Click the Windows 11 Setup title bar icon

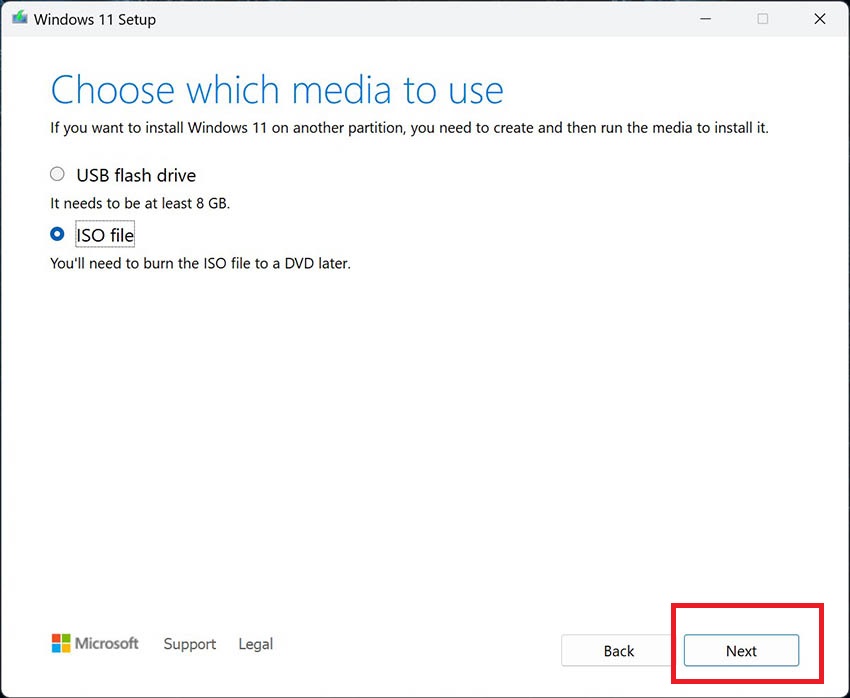(x=19, y=19)
